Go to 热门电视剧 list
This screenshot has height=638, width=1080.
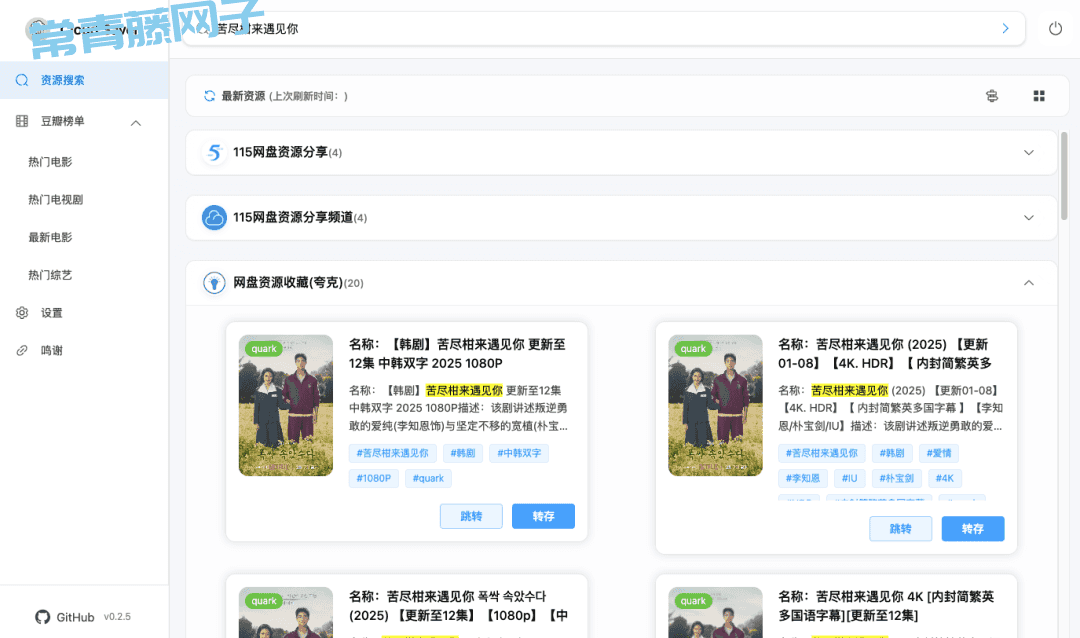click(56, 200)
